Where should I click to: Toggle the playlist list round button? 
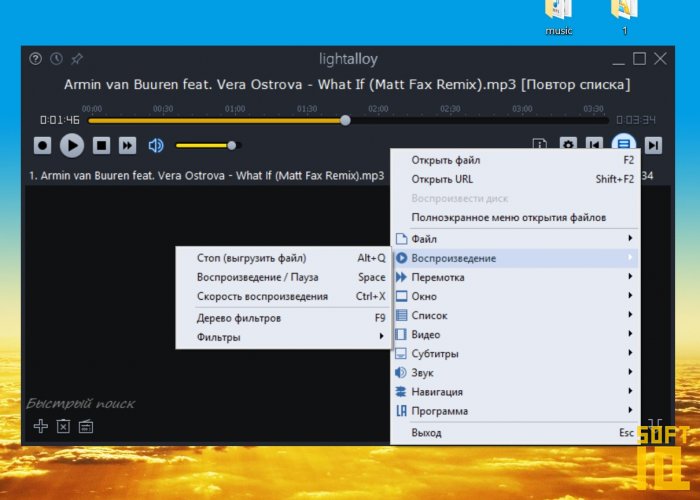(x=624, y=142)
